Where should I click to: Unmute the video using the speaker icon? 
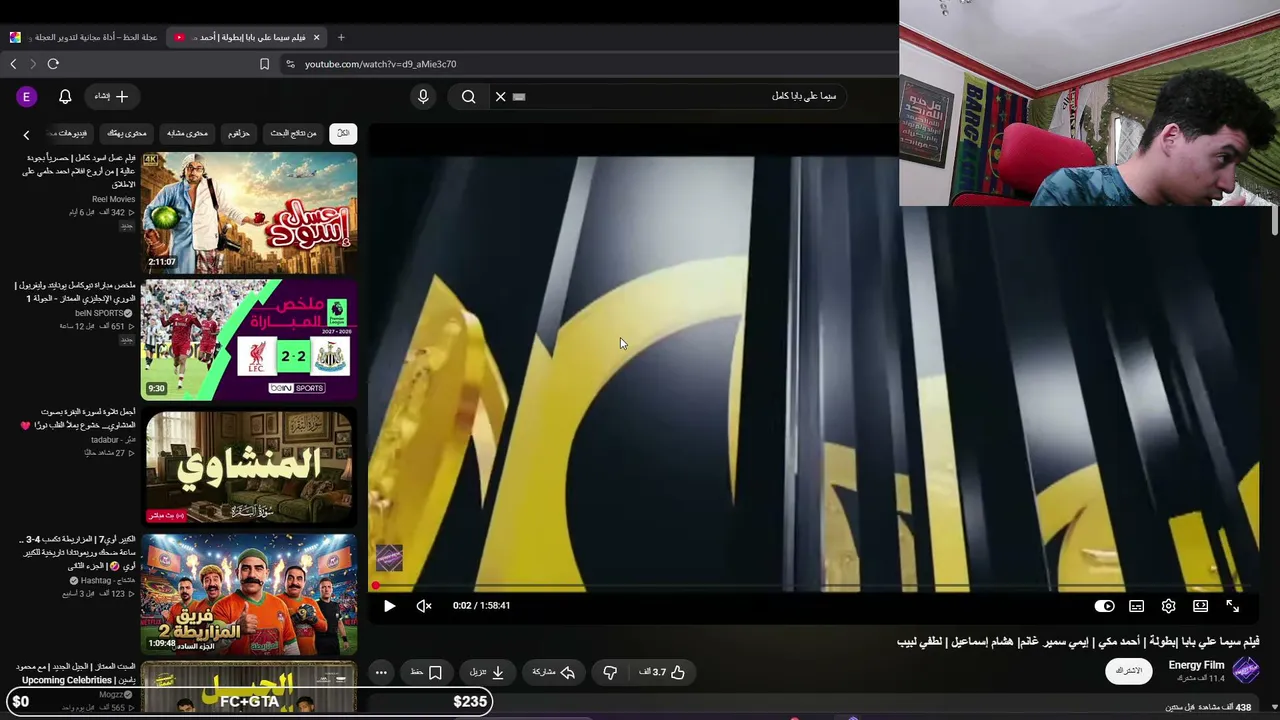[424, 605]
